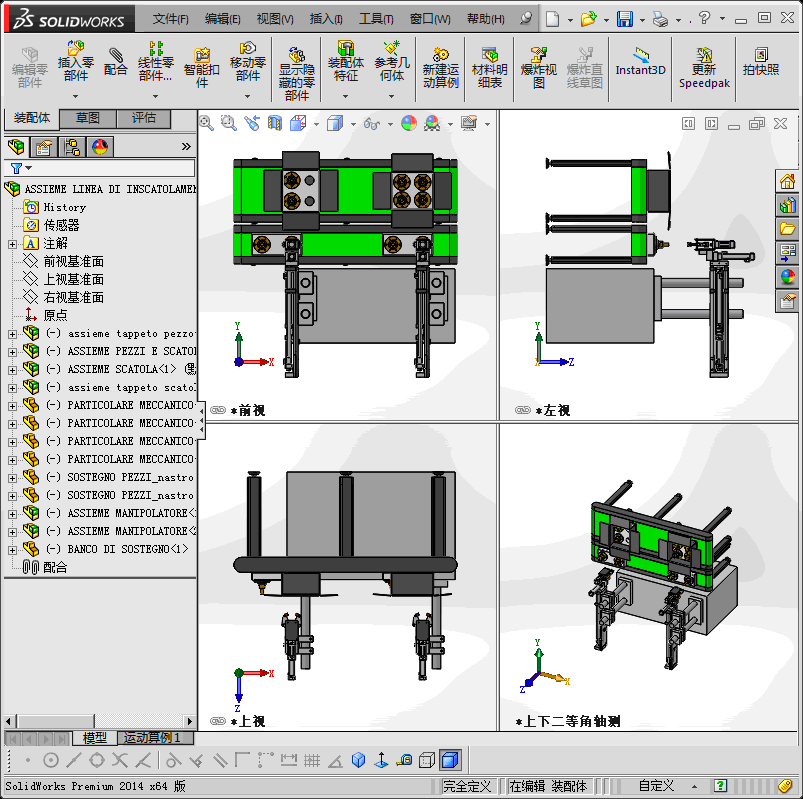803x799 pixels.
Task: Click Display Style cube icon
Action: tap(335, 123)
